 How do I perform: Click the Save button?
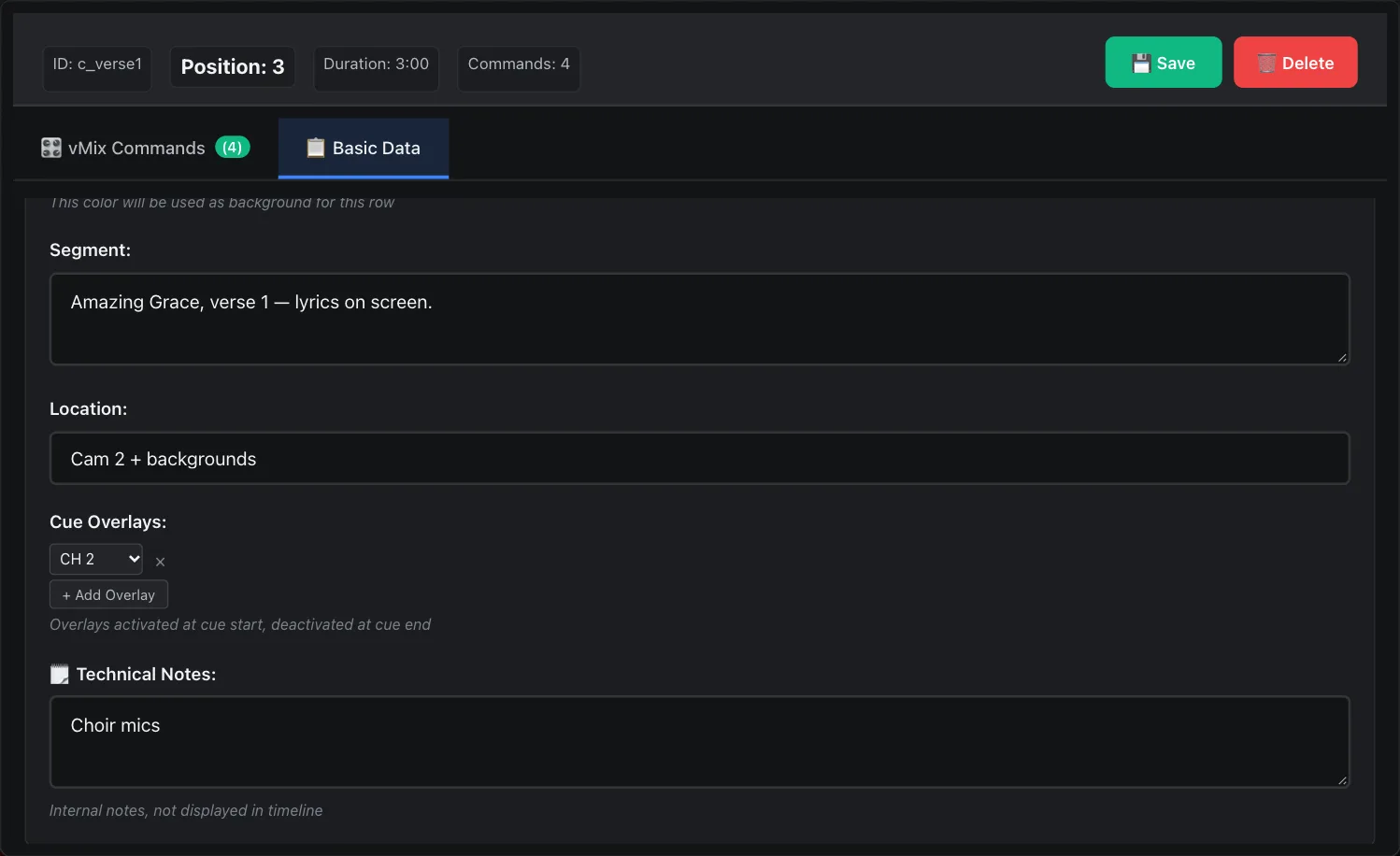click(1164, 63)
